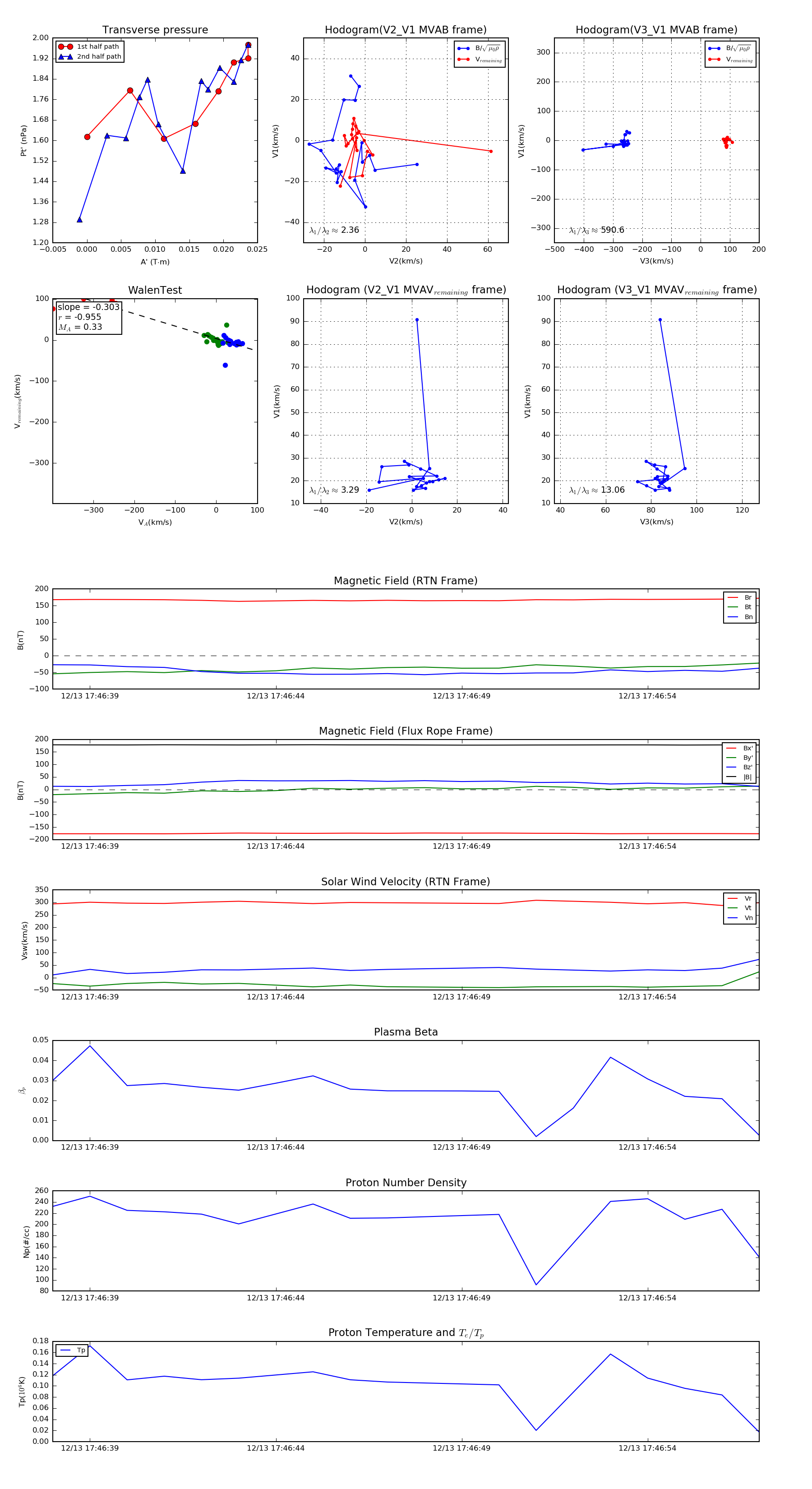This screenshot has height=1489, width=812.
Task: Click the V_remaining(km/s) y-axis label in WalenTest
Action: coord(18,401)
